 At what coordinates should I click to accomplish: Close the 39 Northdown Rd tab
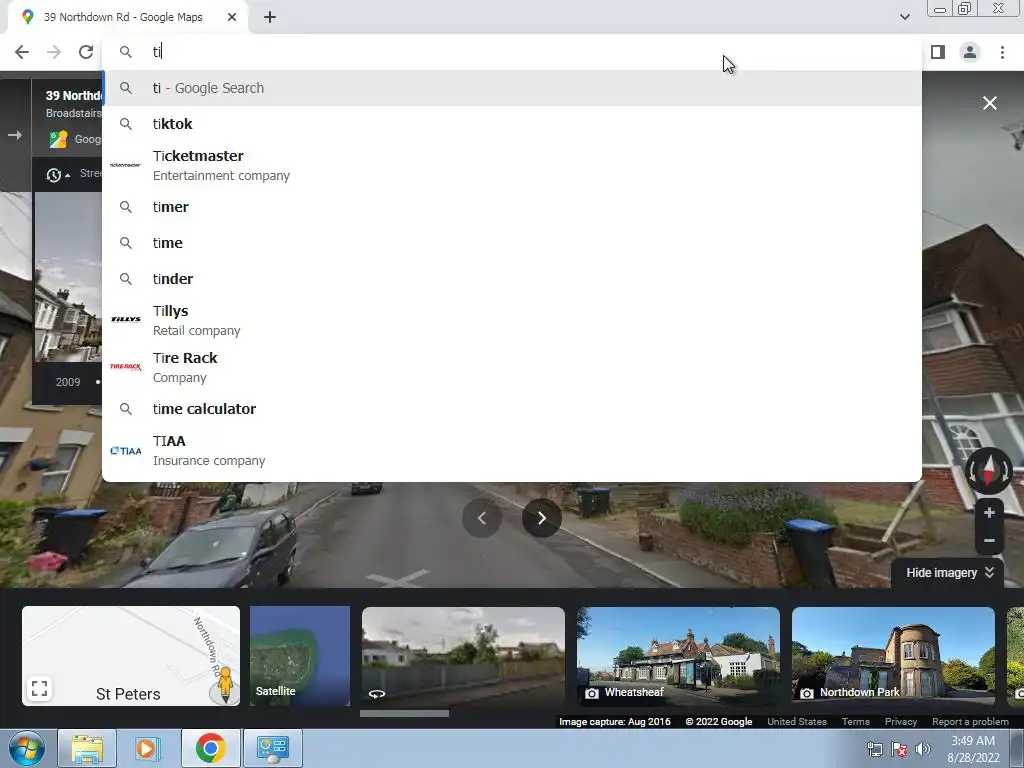click(x=232, y=17)
